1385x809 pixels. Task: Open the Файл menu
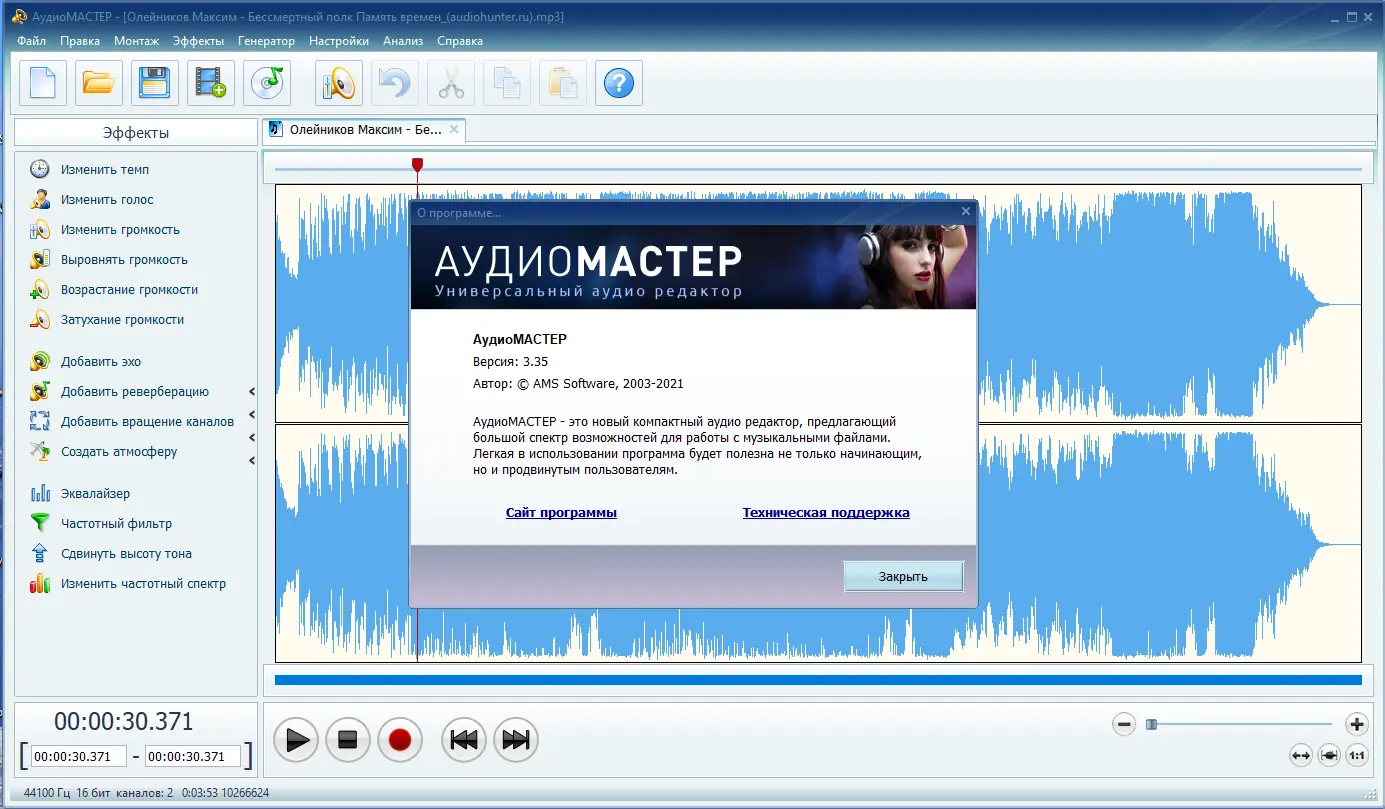(x=32, y=41)
